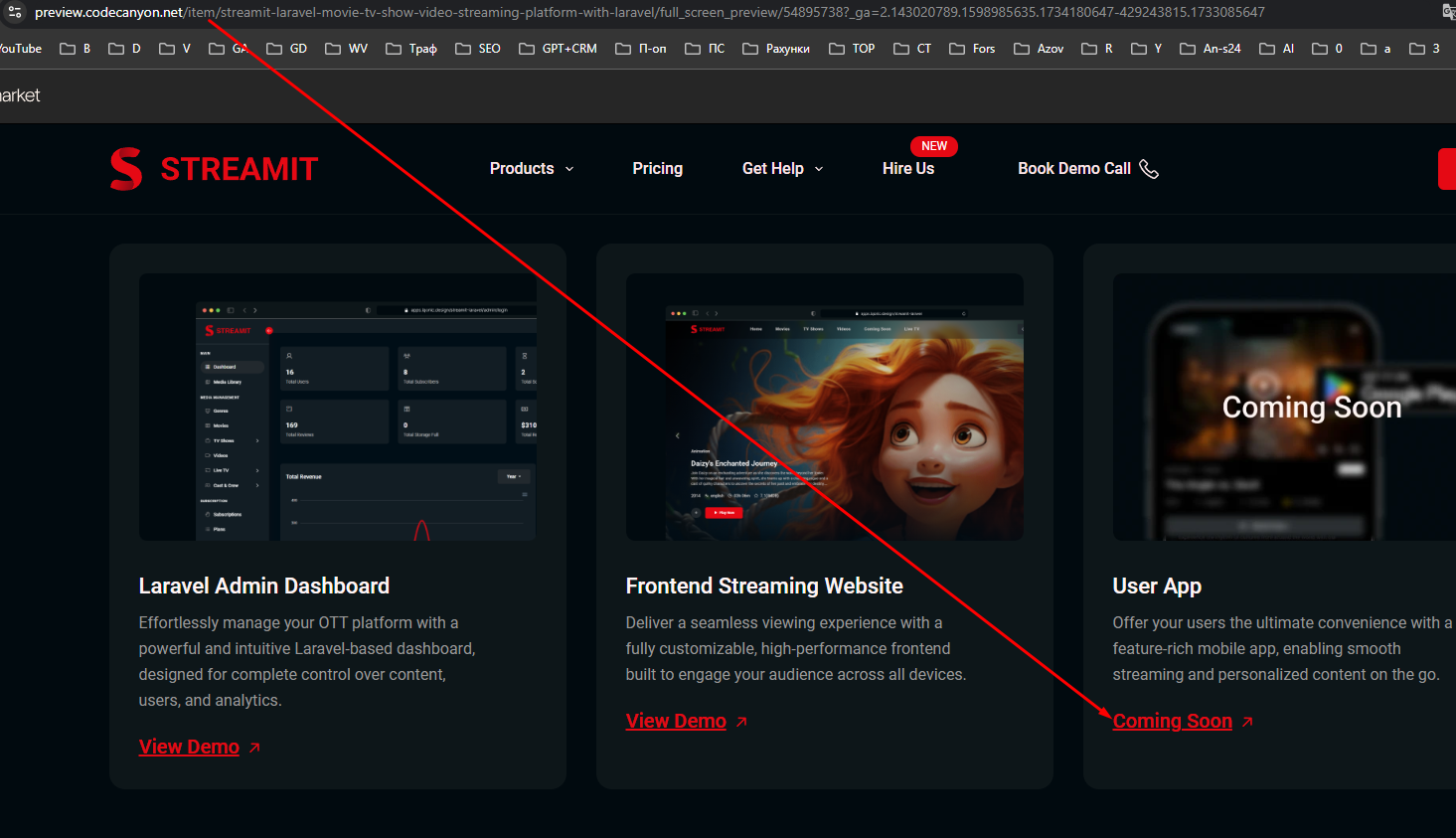Click the Coming Soon link under User App
The image size is (1456, 838).
[x=1173, y=722]
